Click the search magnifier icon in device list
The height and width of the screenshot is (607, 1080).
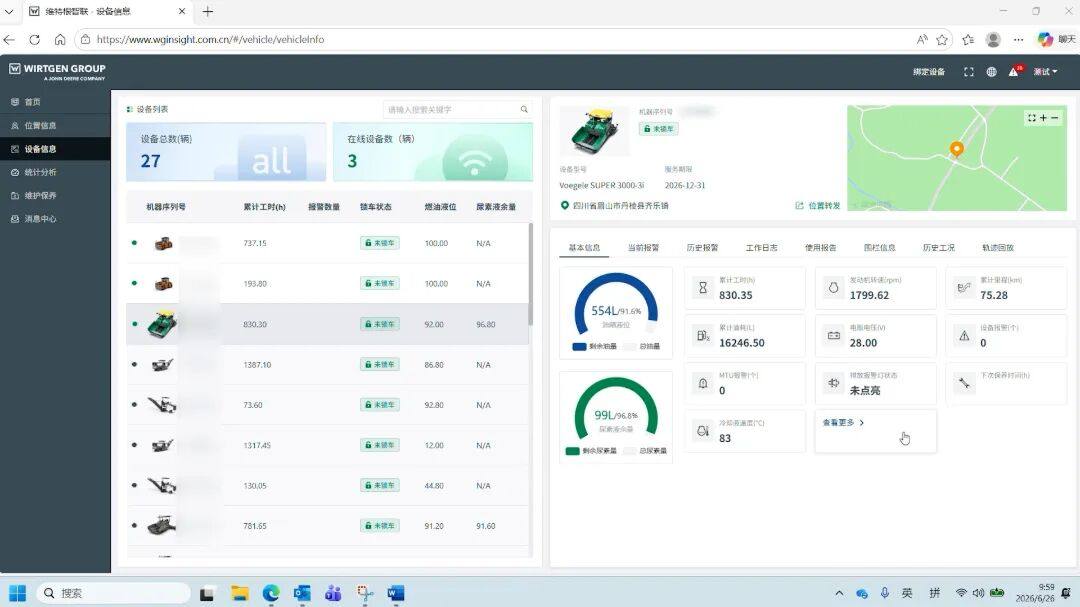point(524,110)
